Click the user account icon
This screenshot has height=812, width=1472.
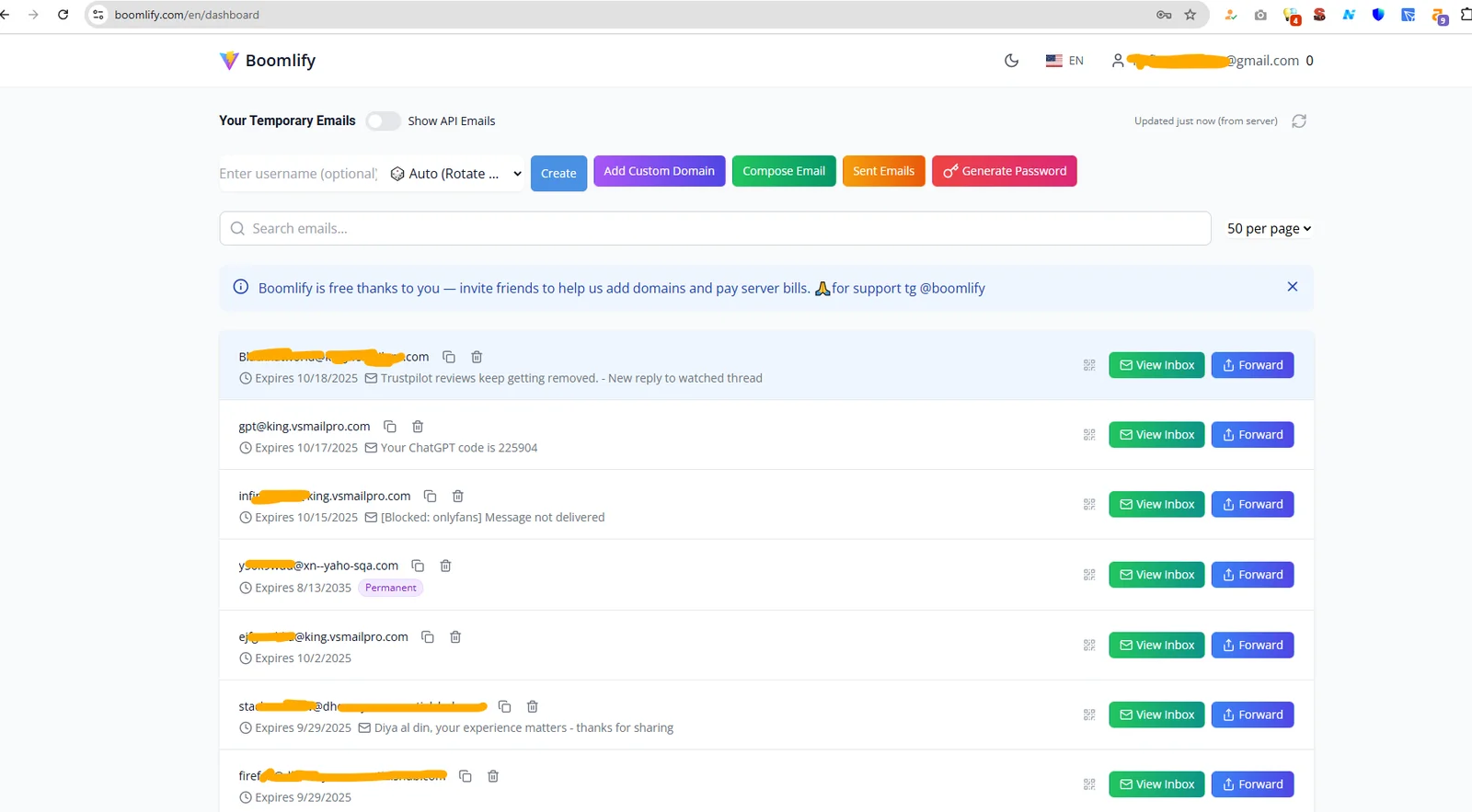pyautogui.click(x=1118, y=61)
